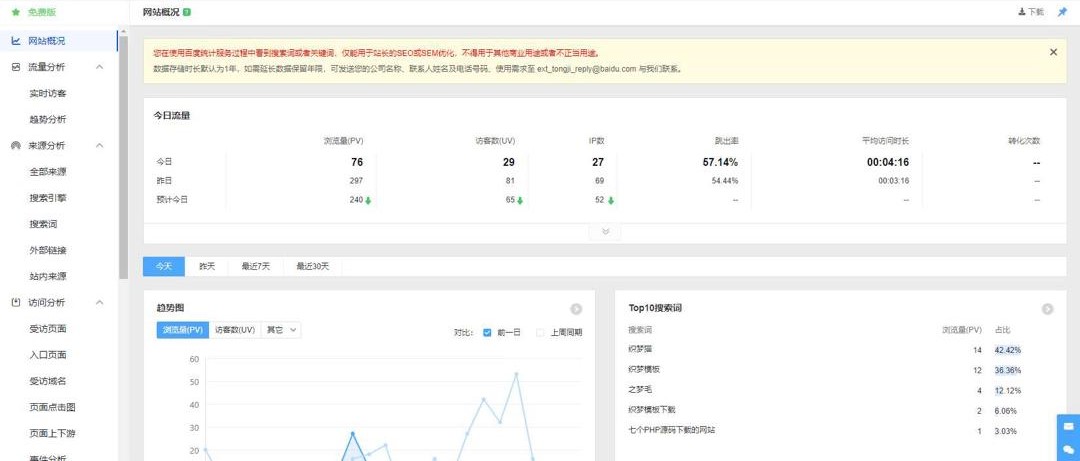Viewport: 1080px width, 461px height.
Task: Switch chart metric to 访客数(UV)
Action: tap(233, 329)
